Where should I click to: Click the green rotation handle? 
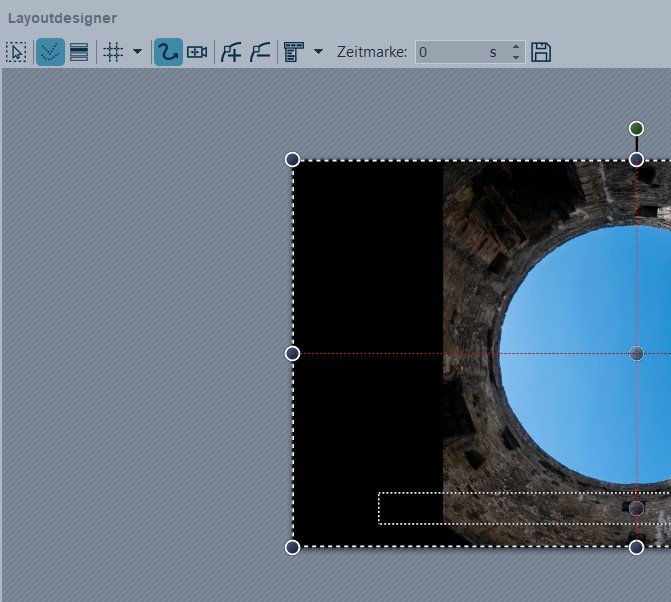[x=636, y=128]
